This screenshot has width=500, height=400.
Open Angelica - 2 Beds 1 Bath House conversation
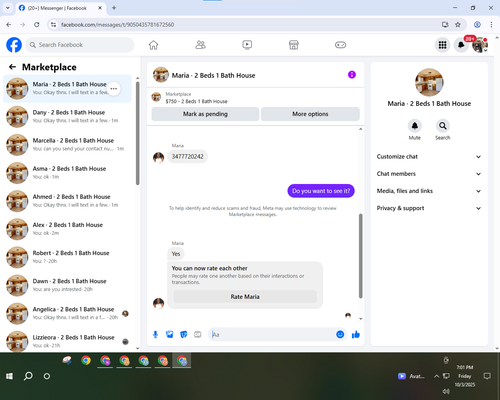(67, 313)
